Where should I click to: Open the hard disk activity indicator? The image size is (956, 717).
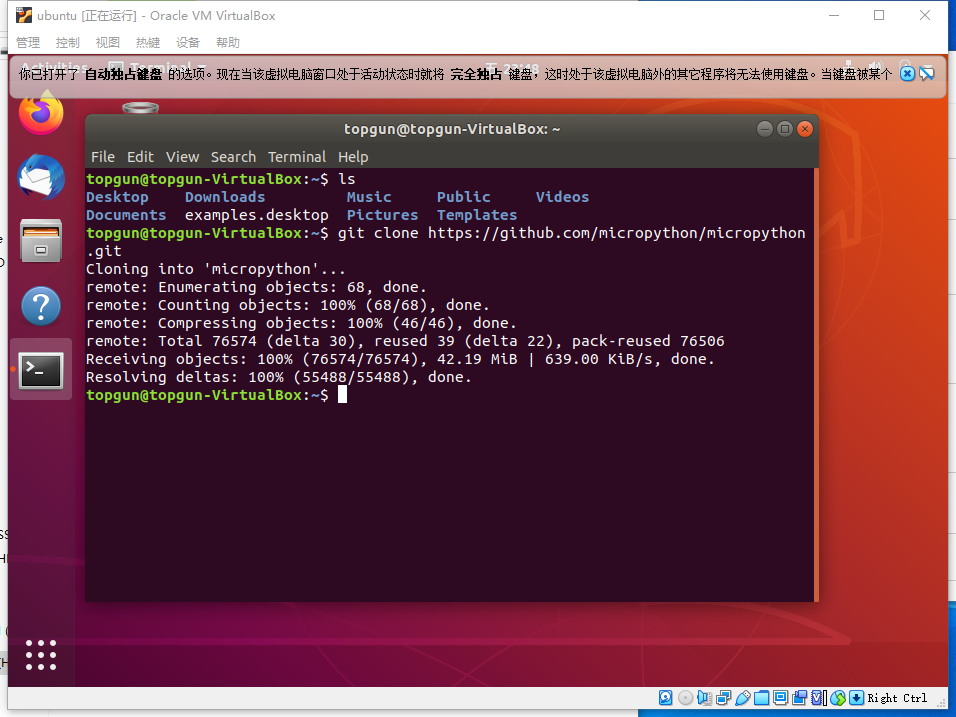665,697
